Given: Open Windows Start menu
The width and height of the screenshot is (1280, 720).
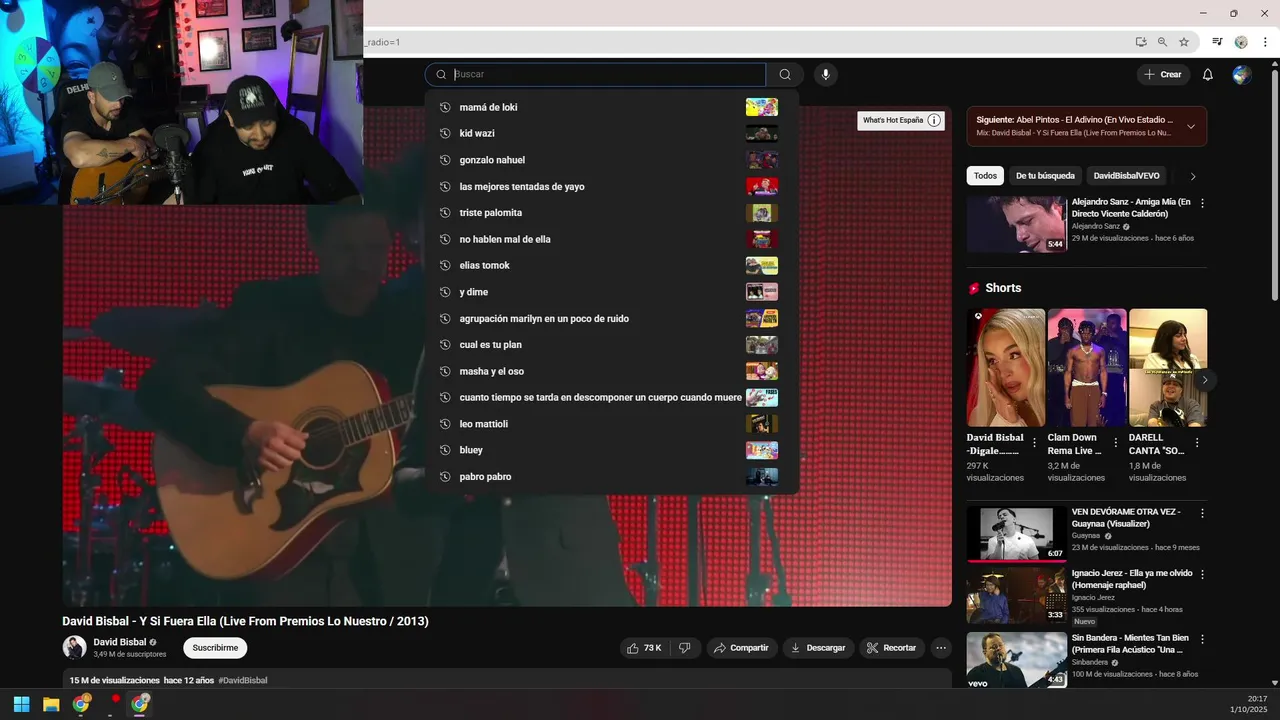Looking at the screenshot, I should pyautogui.click(x=21, y=704).
